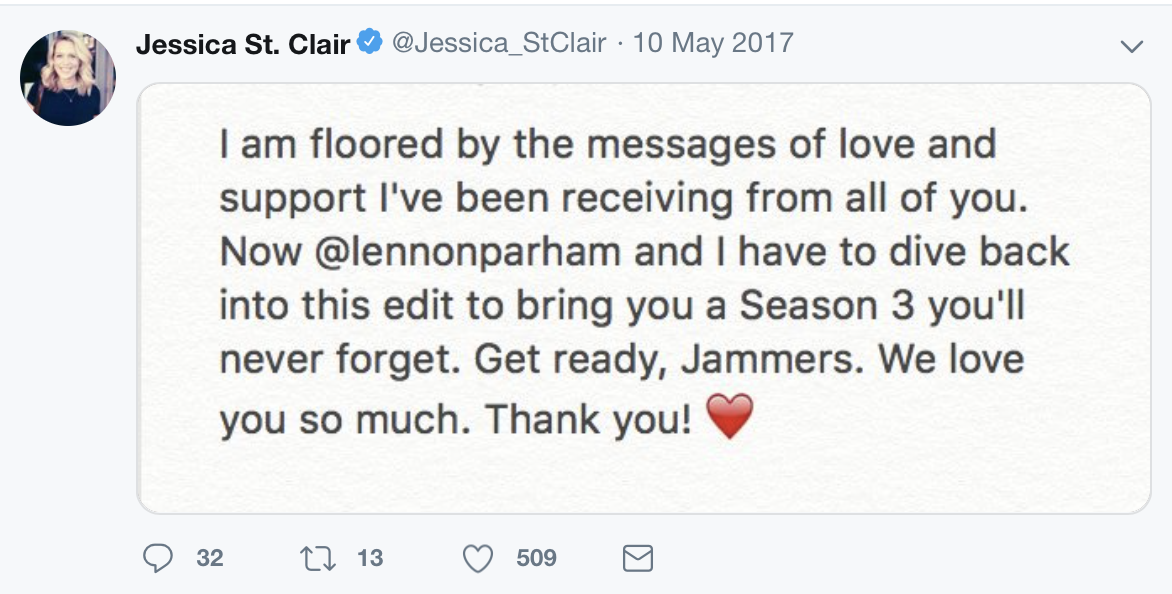
Task: Click @lennonparham mention inside the image text
Action: coord(468,252)
